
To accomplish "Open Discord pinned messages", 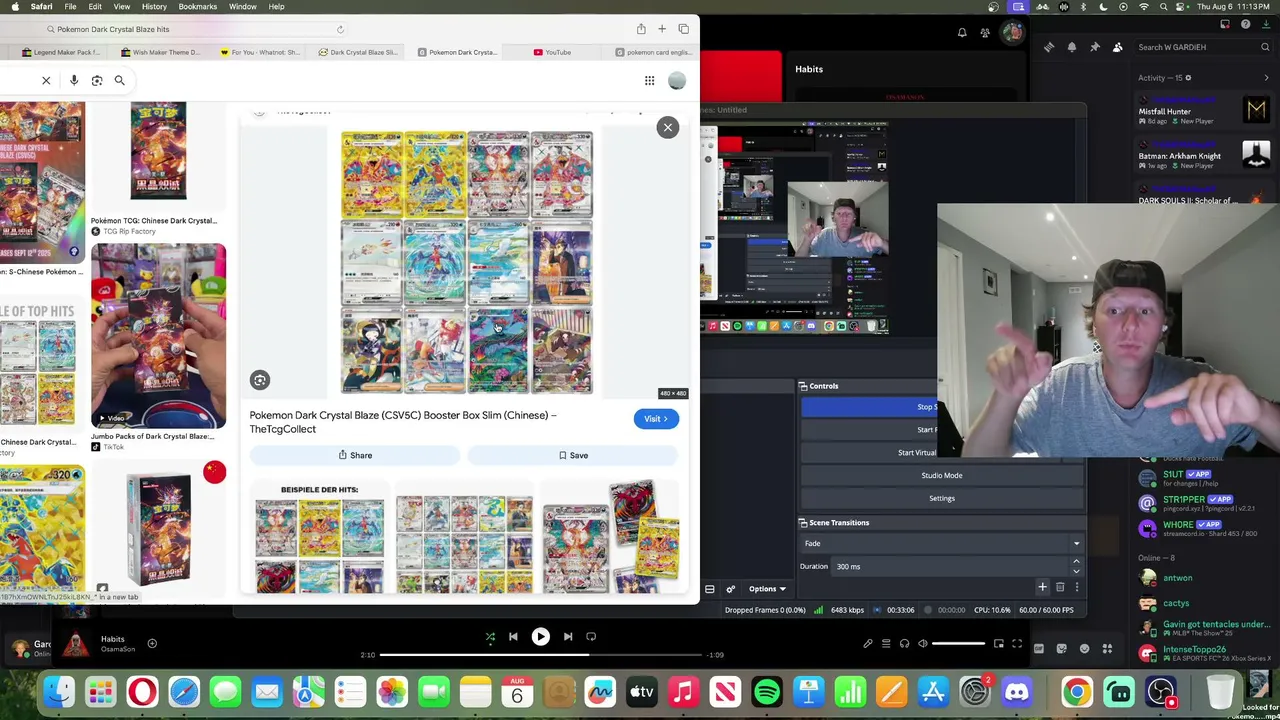I will click(x=1095, y=47).
